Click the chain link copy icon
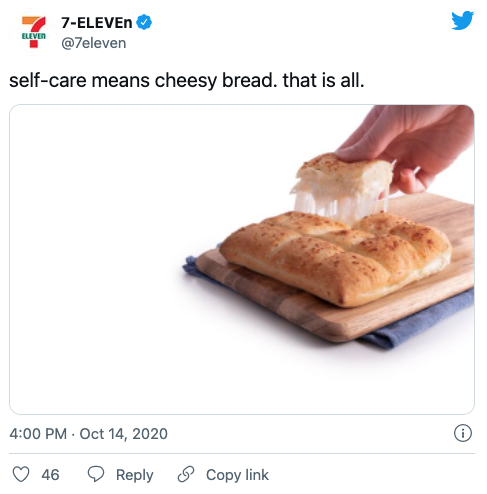This screenshot has width=487, height=494. point(186,474)
